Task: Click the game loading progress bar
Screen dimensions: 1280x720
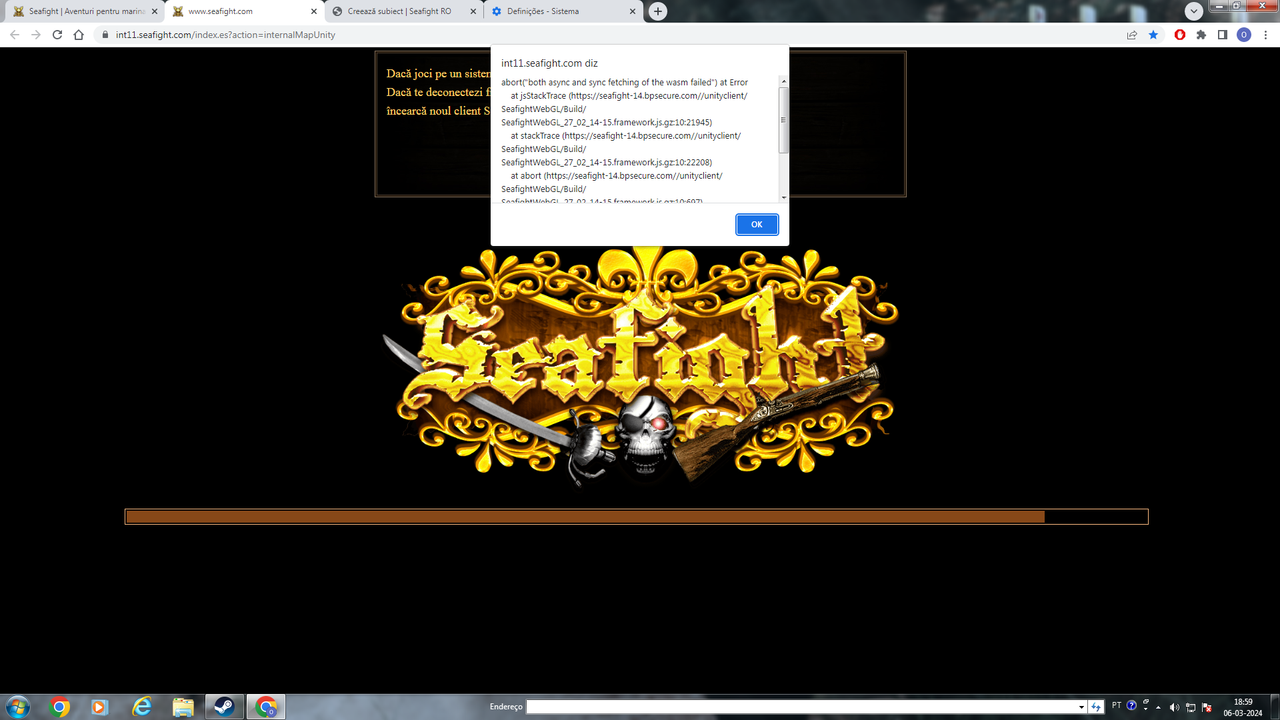Action: tap(636, 517)
